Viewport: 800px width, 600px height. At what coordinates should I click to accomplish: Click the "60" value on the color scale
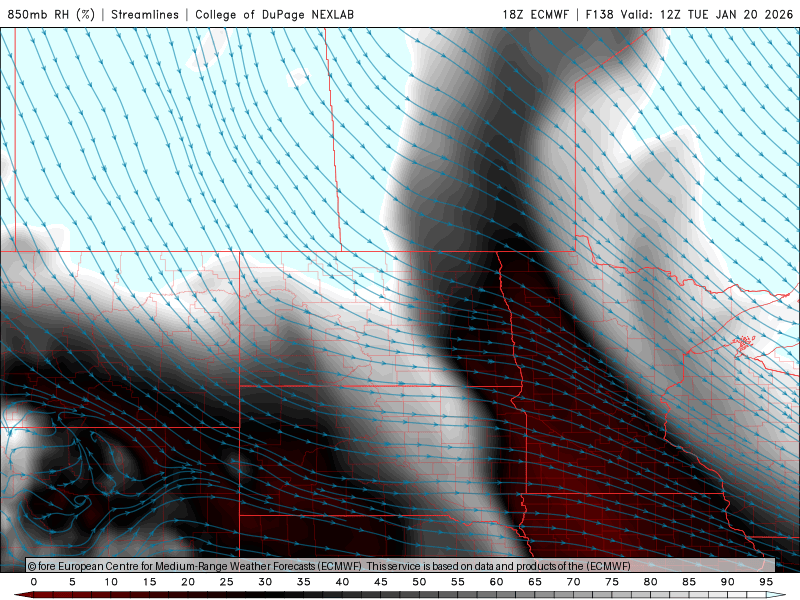[x=496, y=582]
